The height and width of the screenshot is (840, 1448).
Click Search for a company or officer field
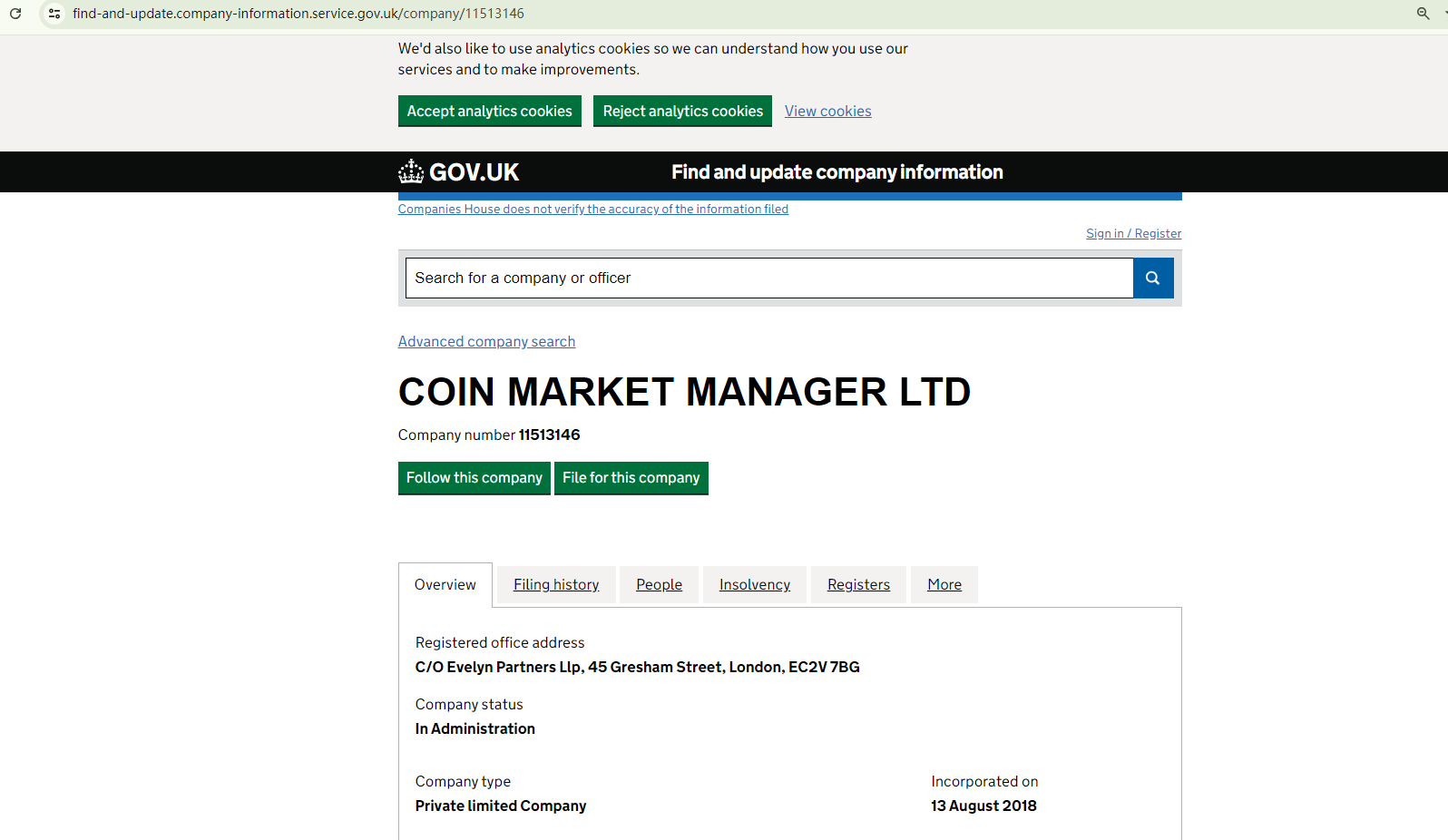769,278
